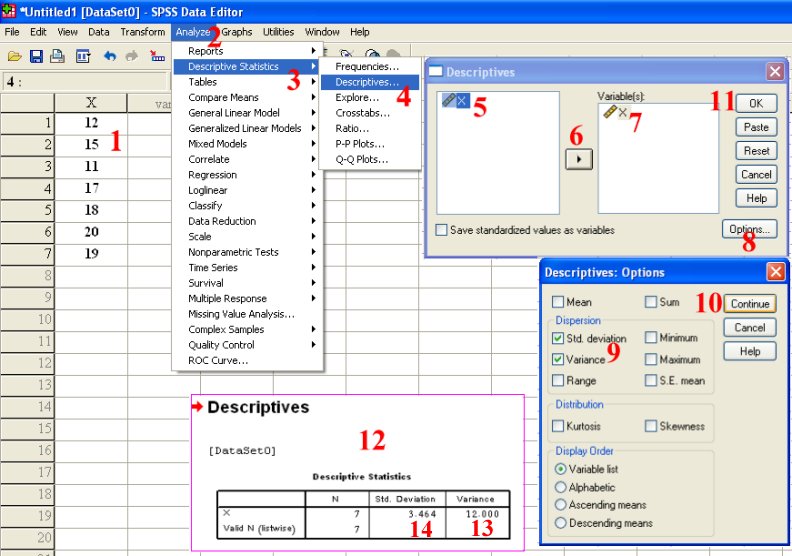
Task: Click the Std. Deviation value 3.464
Action: pos(422,514)
